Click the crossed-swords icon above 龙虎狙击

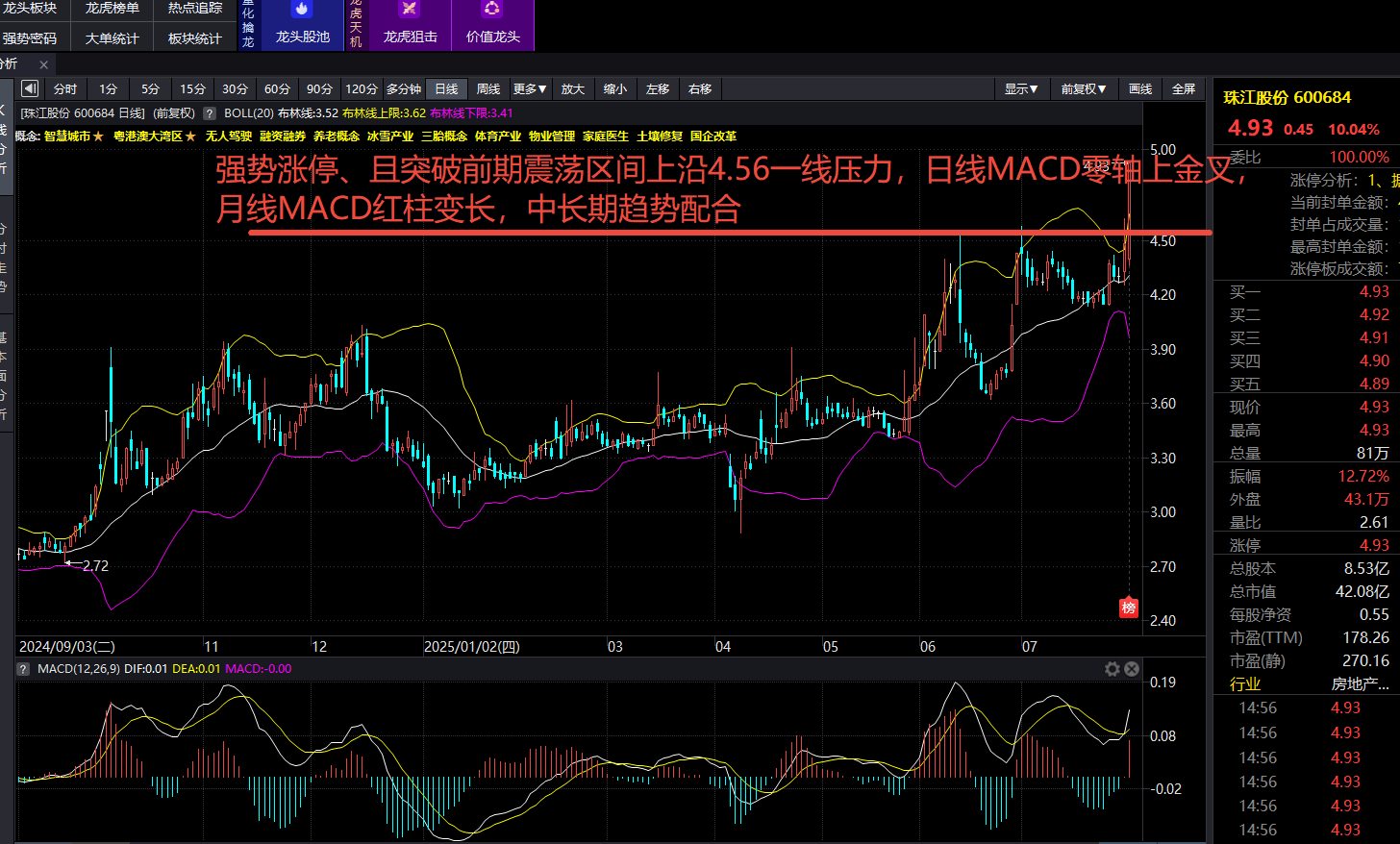point(410,10)
